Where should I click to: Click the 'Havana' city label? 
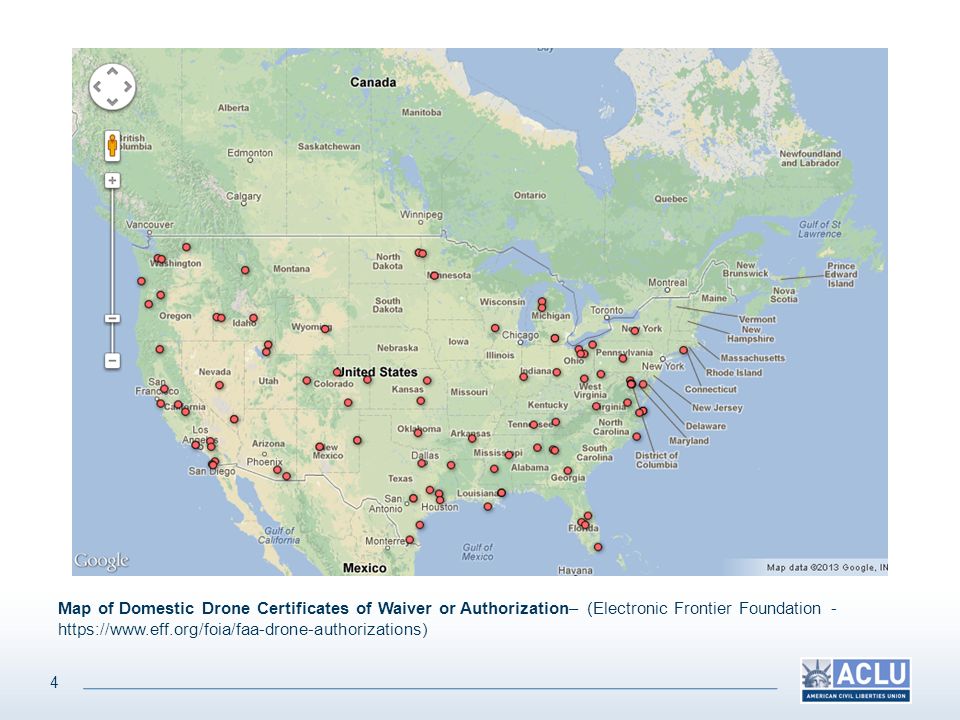pyautogui.click(x=575, y=571)
